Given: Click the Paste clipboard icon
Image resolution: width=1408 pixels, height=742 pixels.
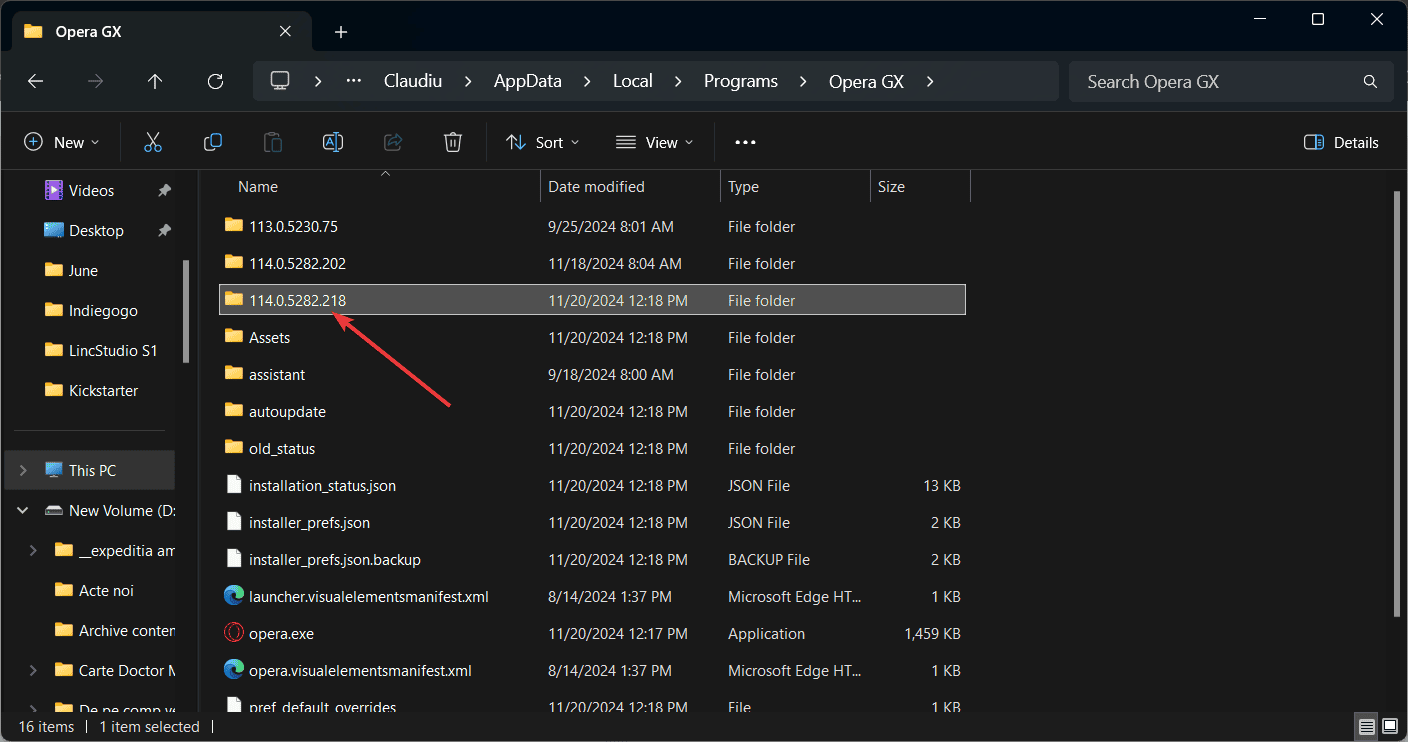Looking at the screenshot, I should [273, 142].
